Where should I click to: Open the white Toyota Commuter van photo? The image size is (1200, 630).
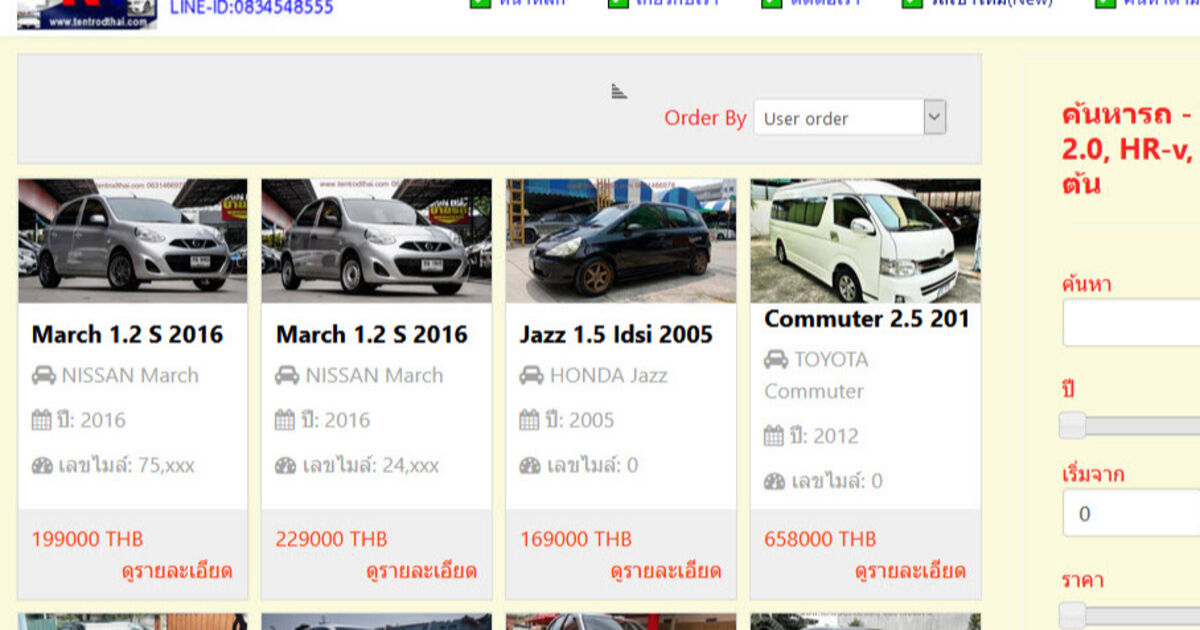tap(866, 241)
